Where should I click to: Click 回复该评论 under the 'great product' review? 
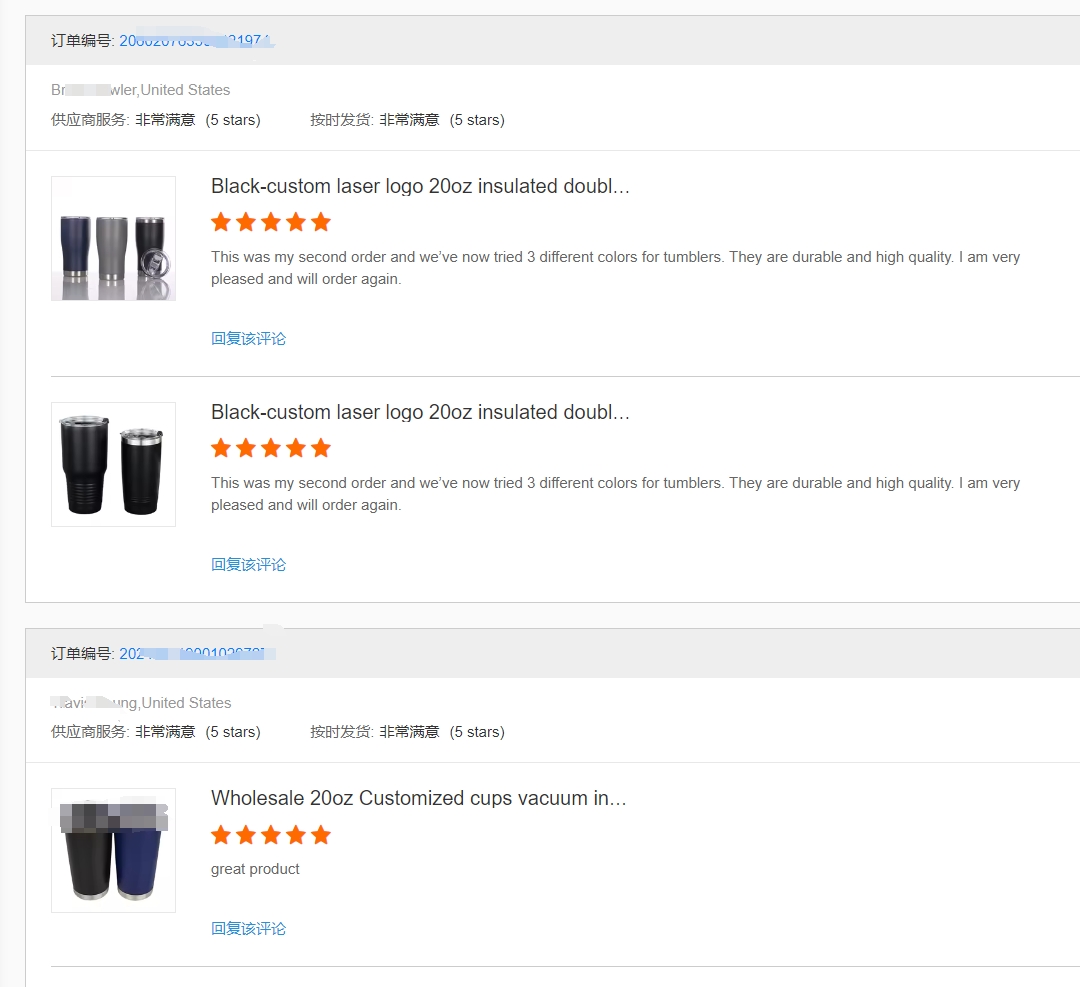248,929
